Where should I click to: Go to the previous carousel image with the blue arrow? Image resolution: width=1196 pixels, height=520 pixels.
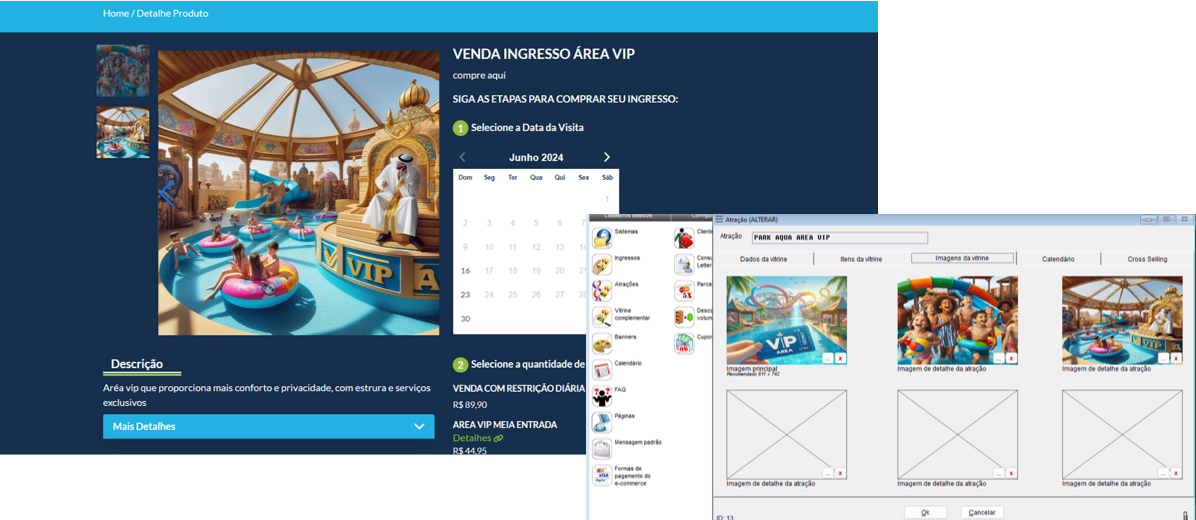pyautogui.click(x=167, y=193)
